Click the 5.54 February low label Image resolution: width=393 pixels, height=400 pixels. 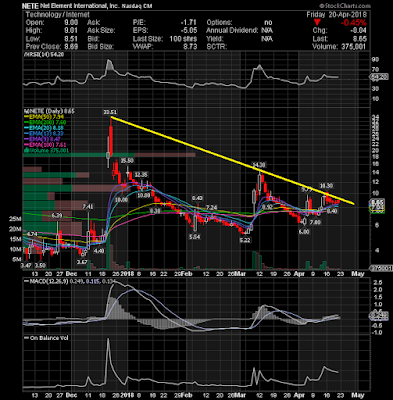click(x=194, y=237)
